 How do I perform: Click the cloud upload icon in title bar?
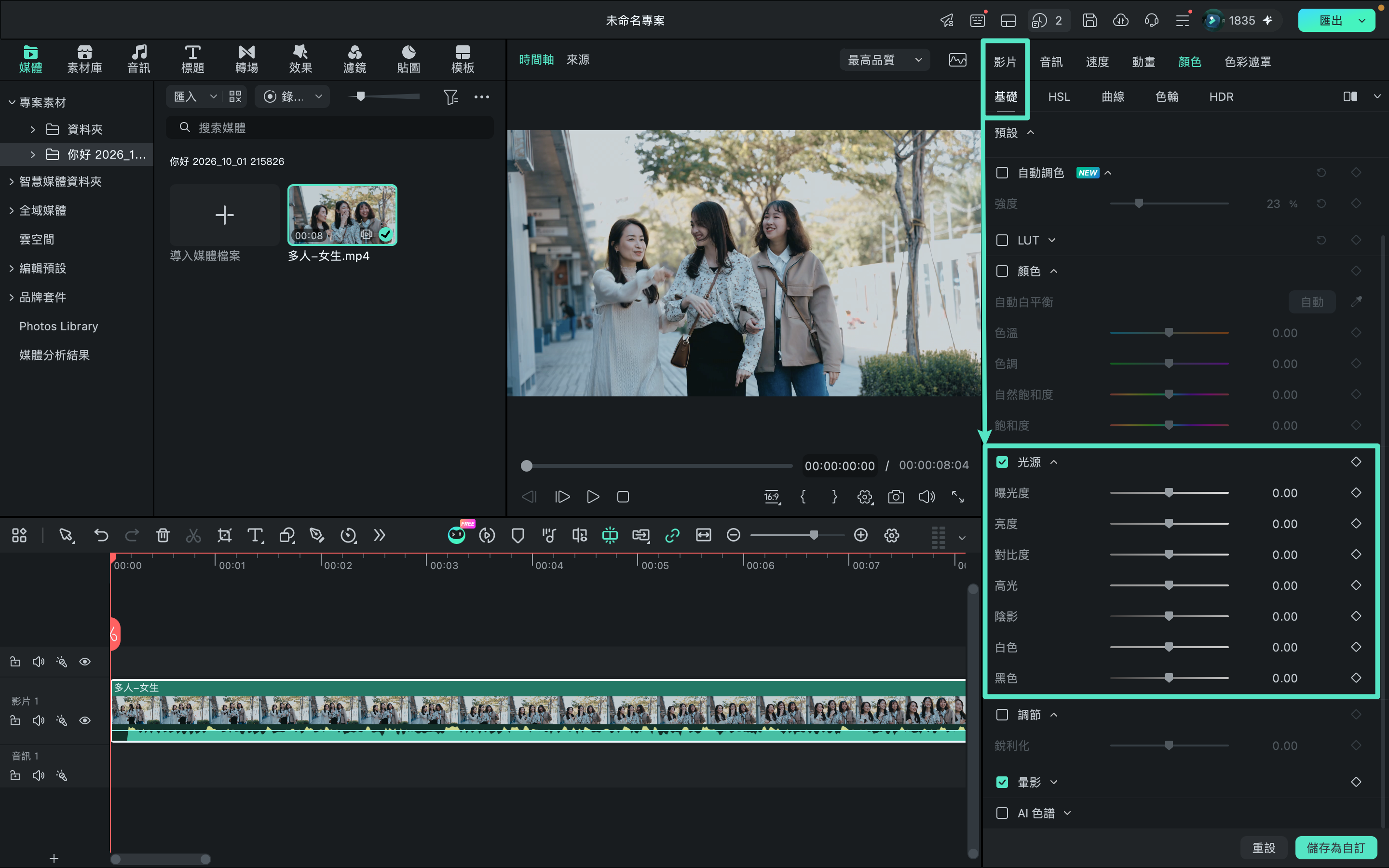(1120, 21)
